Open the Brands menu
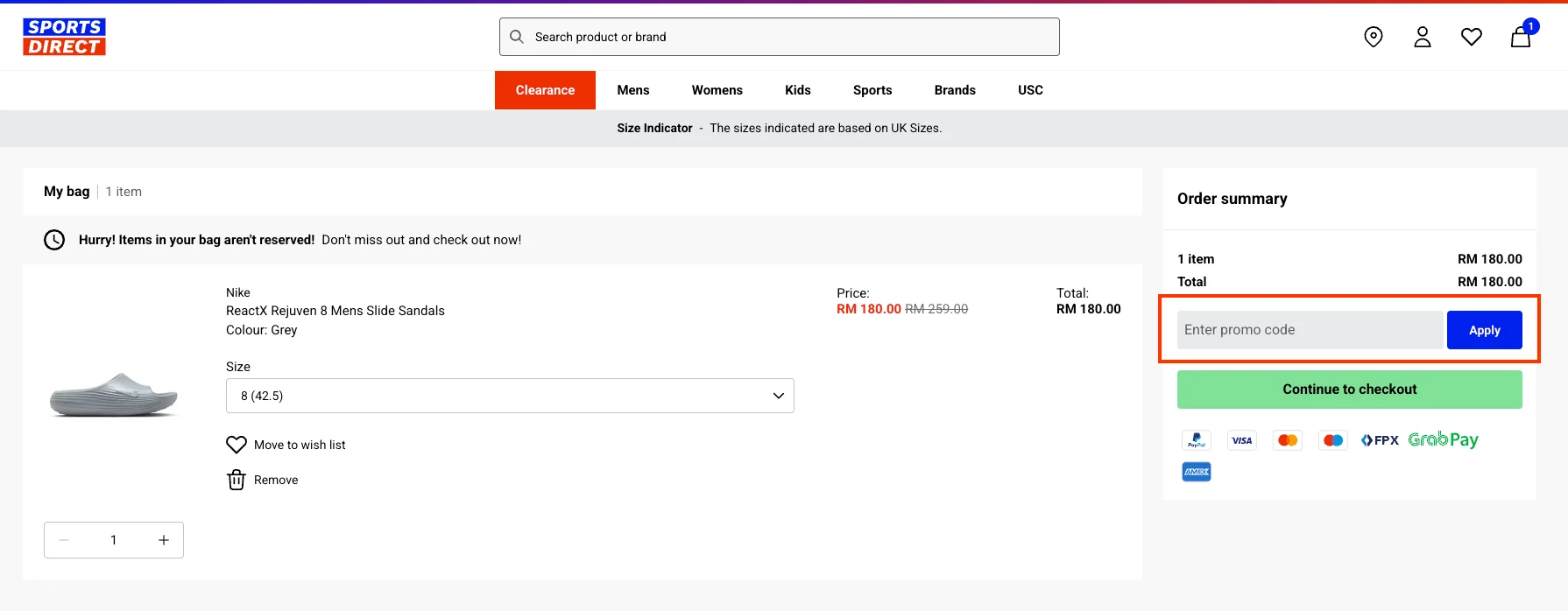Screen dimensions: 1568x611 955,90
